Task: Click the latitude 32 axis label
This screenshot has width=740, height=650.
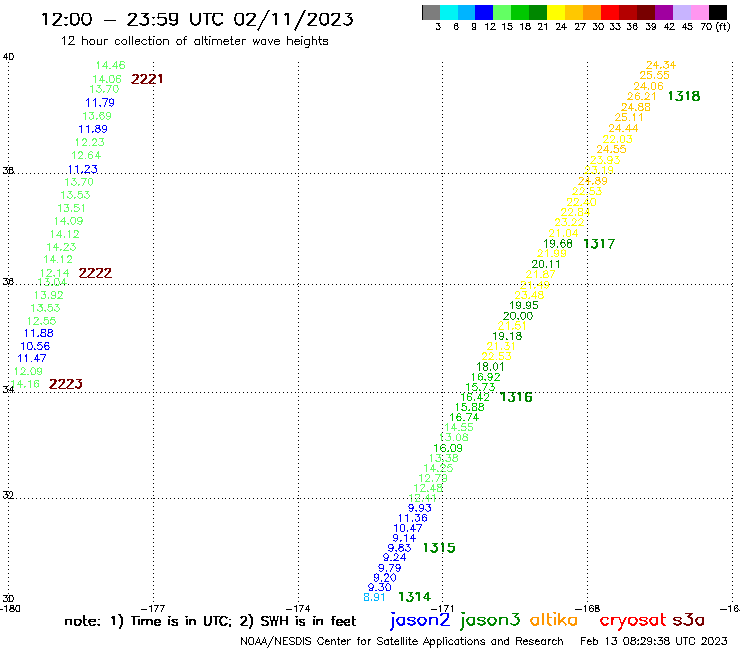Action: (x=8, y=496)
